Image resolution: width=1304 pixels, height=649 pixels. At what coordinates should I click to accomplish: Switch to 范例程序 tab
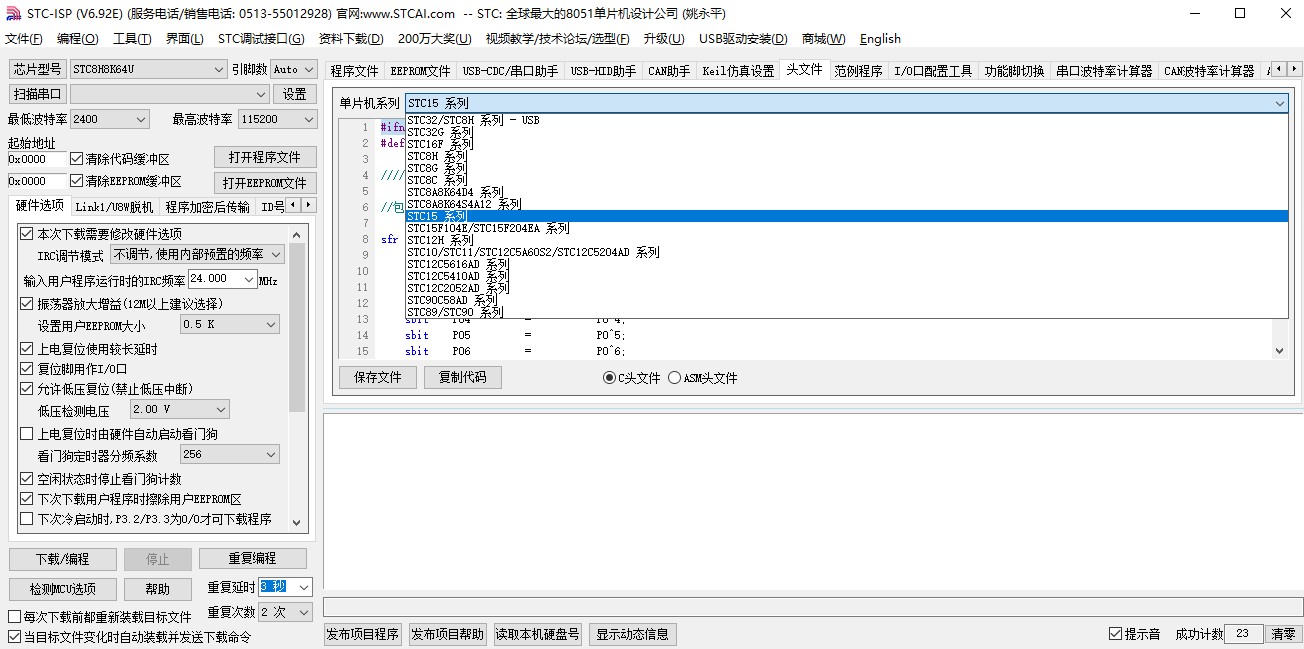pyautogui.click(x=859, y=70)
